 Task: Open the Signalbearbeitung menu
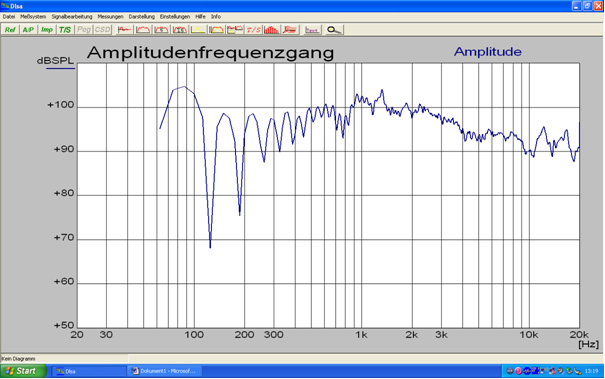[72, 17]
